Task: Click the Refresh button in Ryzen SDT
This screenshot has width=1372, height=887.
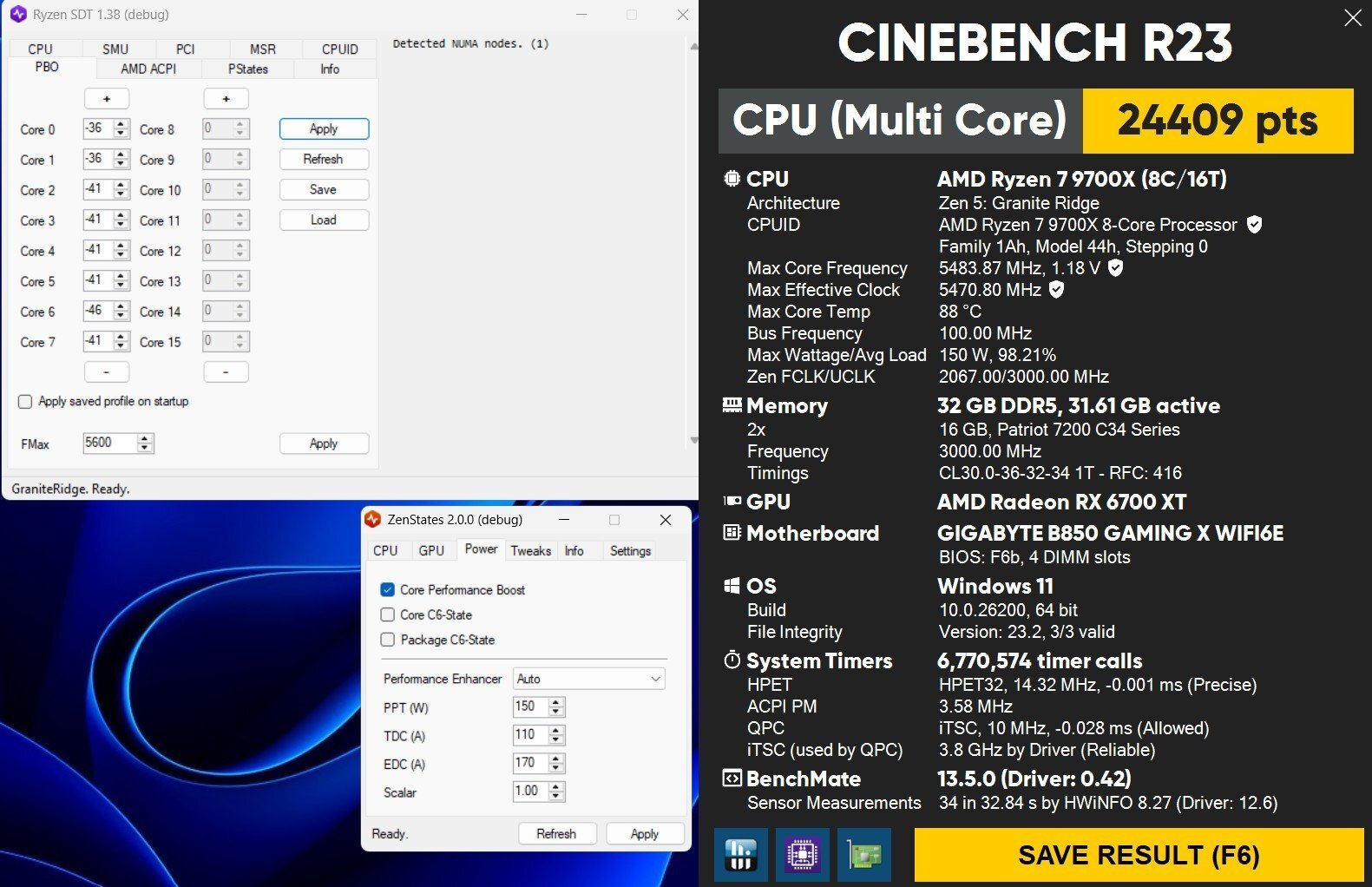Action: tap(324, 160)
